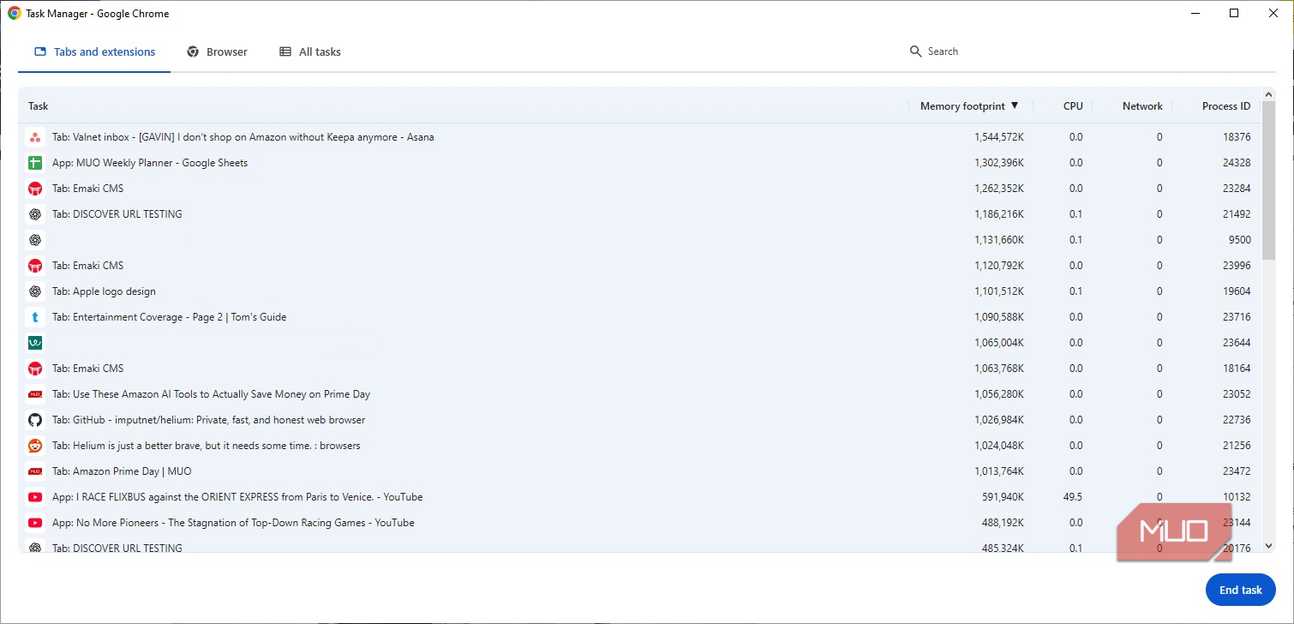Image resolution: width=1294 pixels, height=624 pixels.
Task: Click the memory value 1,302,396K
Action: pos(999,163)
